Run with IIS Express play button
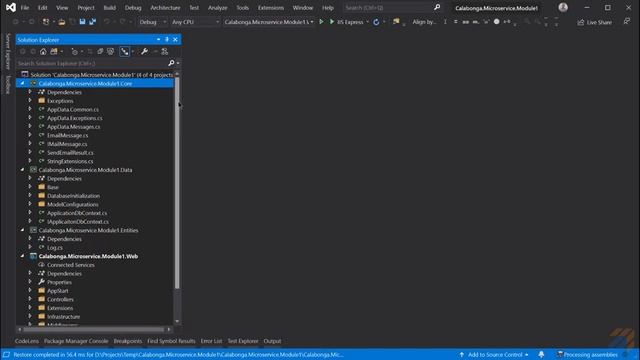Viewport: 640px width, 360px height. [x=332, y=22]
